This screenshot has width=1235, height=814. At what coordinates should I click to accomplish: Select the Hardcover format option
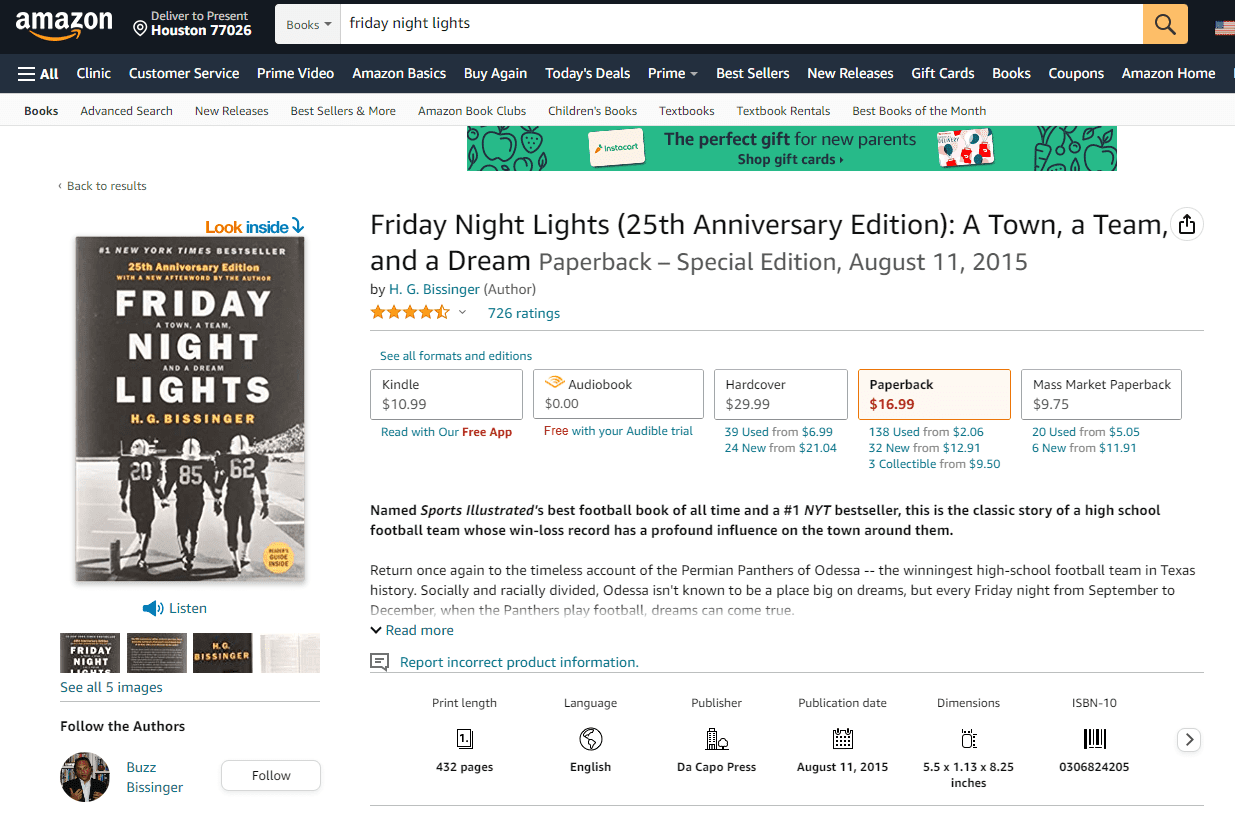click(x=778, y=394)
